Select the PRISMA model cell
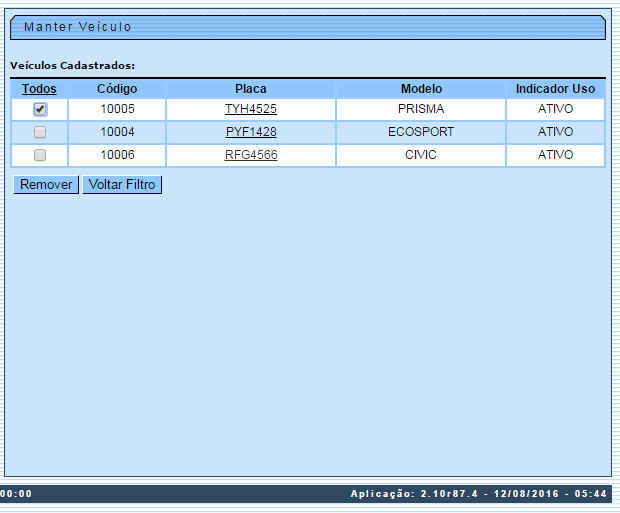This screenshot has height=513, width=620. pyautogui.click(x=421, y=109)
